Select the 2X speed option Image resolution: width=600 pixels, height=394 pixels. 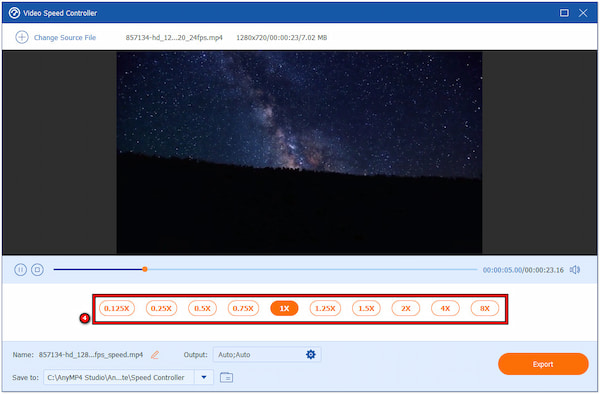[x=406, y=308]
